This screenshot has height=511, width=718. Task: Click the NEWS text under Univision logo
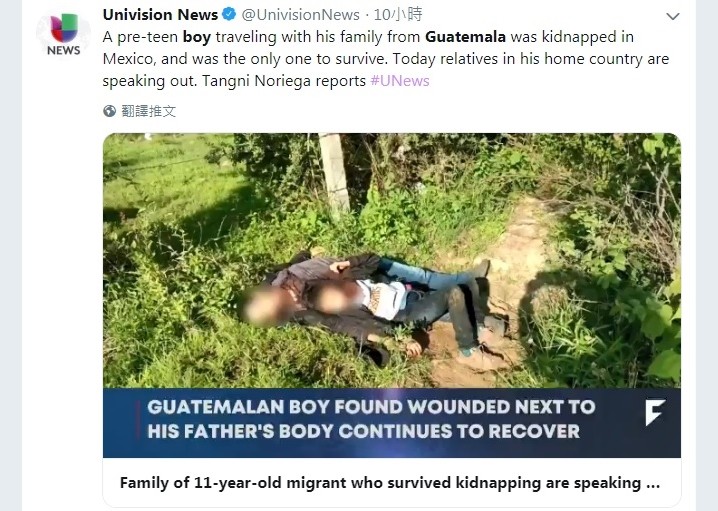tap(64, 50)
